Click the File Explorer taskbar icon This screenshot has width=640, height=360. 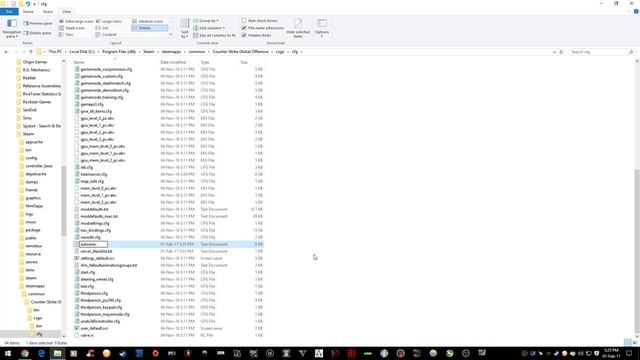(x=57, y=353)
